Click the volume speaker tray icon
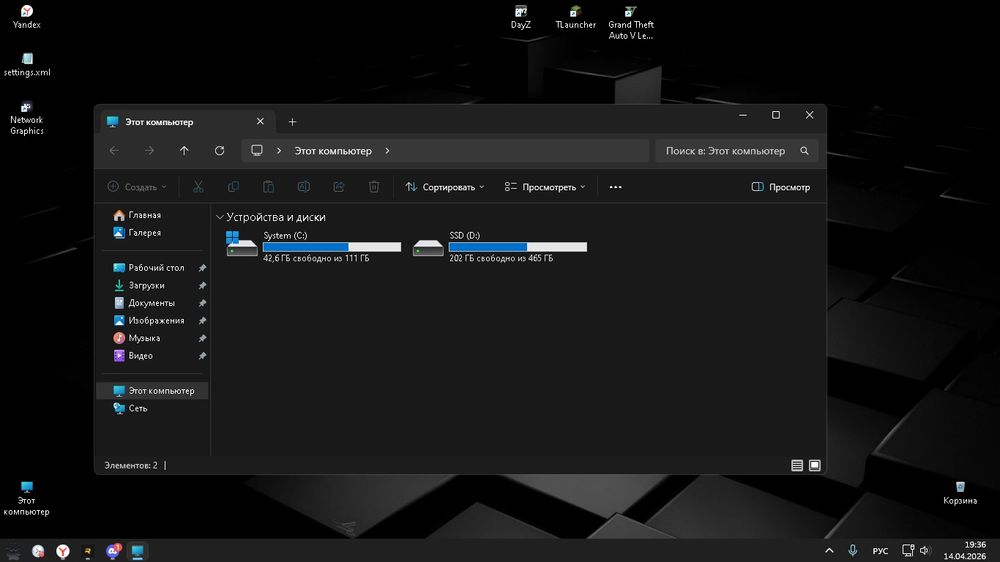The image size is (1000, 562). tap(925, 551)
